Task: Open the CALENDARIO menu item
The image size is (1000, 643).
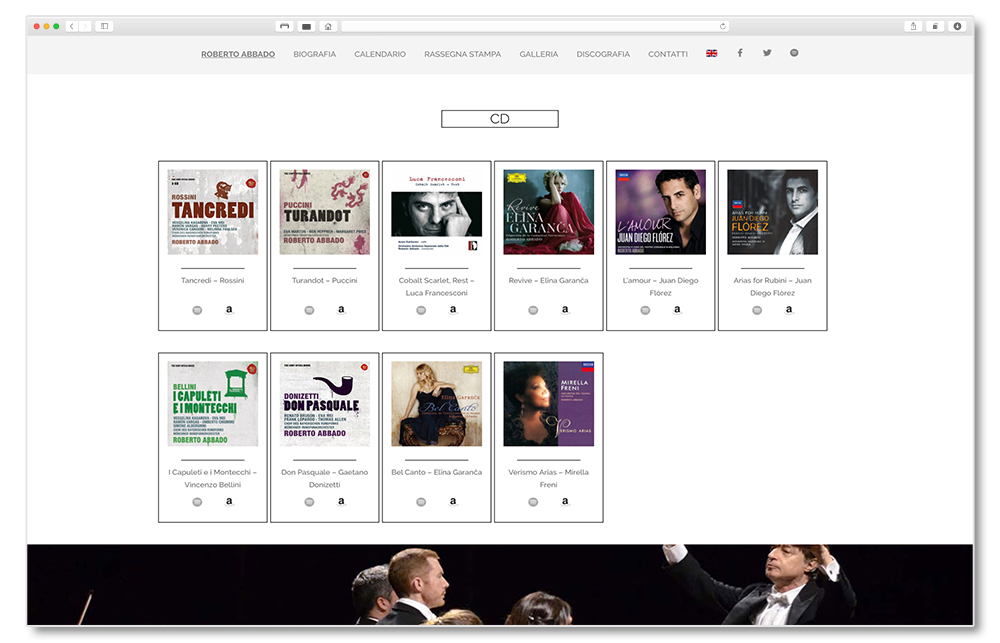Action: point(380,54)
